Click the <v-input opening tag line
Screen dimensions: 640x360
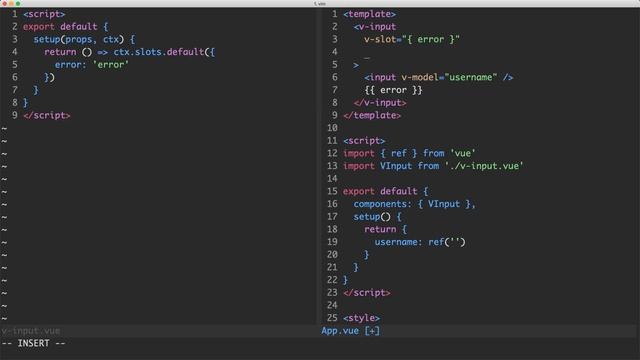(x=375, y=27)
